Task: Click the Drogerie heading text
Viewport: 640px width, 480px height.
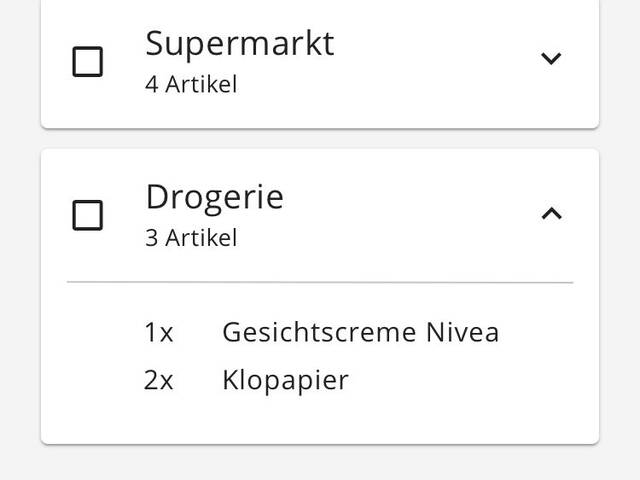Action: tap(214, 197)
